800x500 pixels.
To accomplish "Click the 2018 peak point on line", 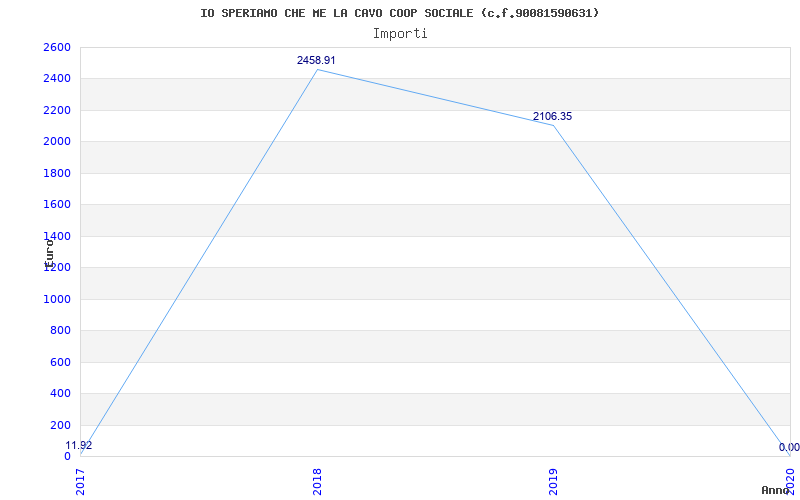I will [x=317, y=69].
